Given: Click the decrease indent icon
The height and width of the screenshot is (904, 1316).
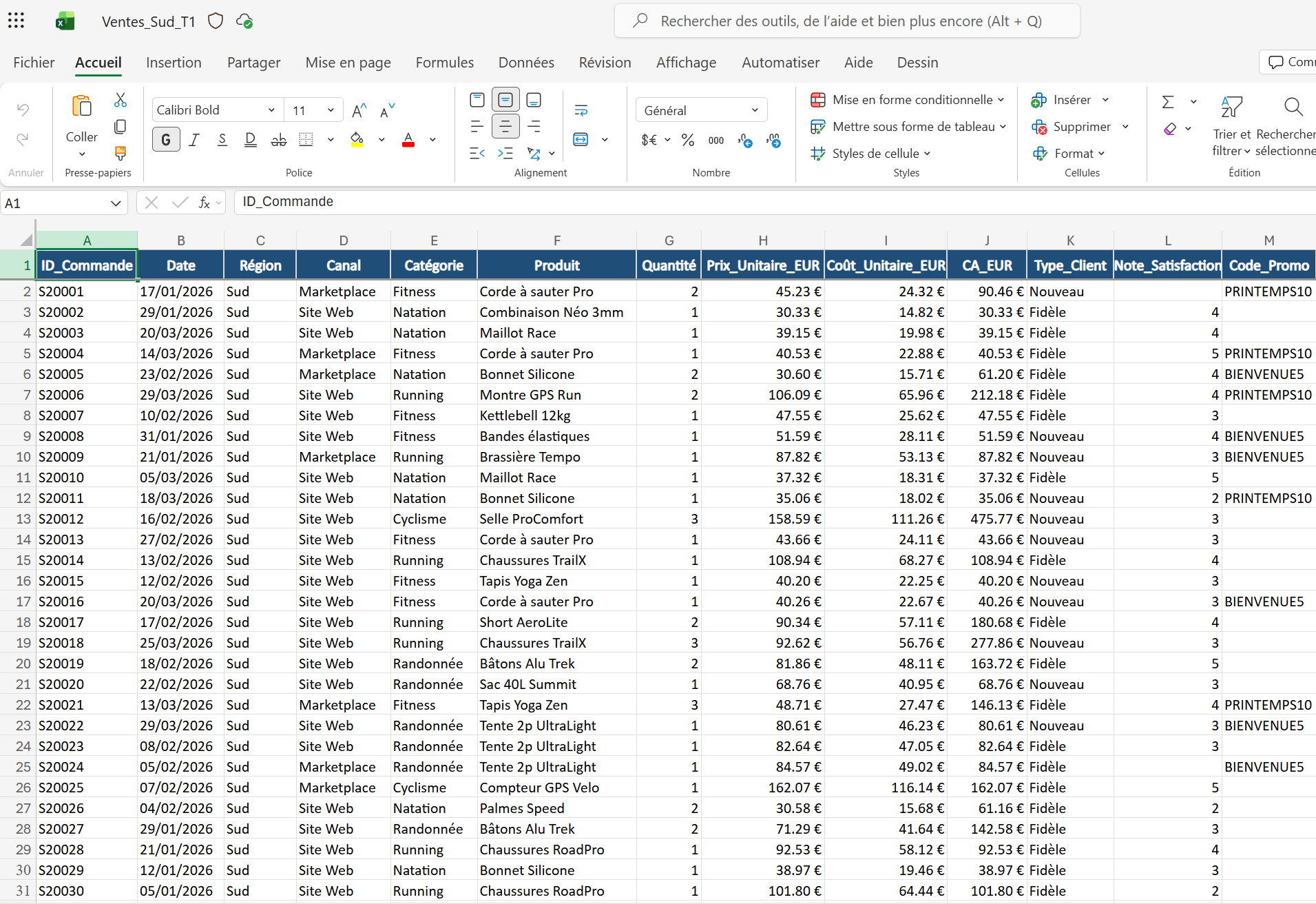Looking at the screenshot, I should [x=477, y=153].
